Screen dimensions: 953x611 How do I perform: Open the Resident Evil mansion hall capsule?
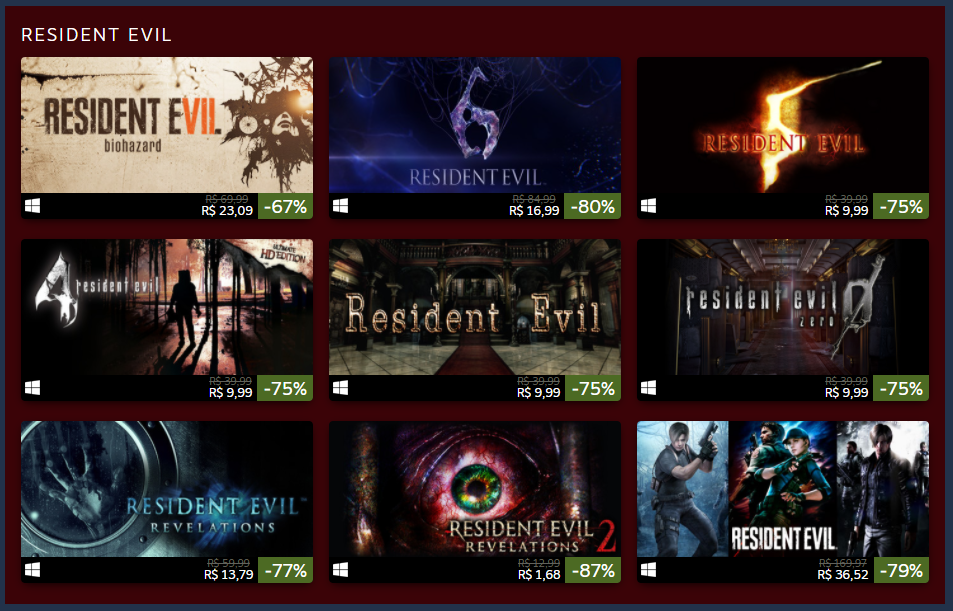[x=475, y=307]
